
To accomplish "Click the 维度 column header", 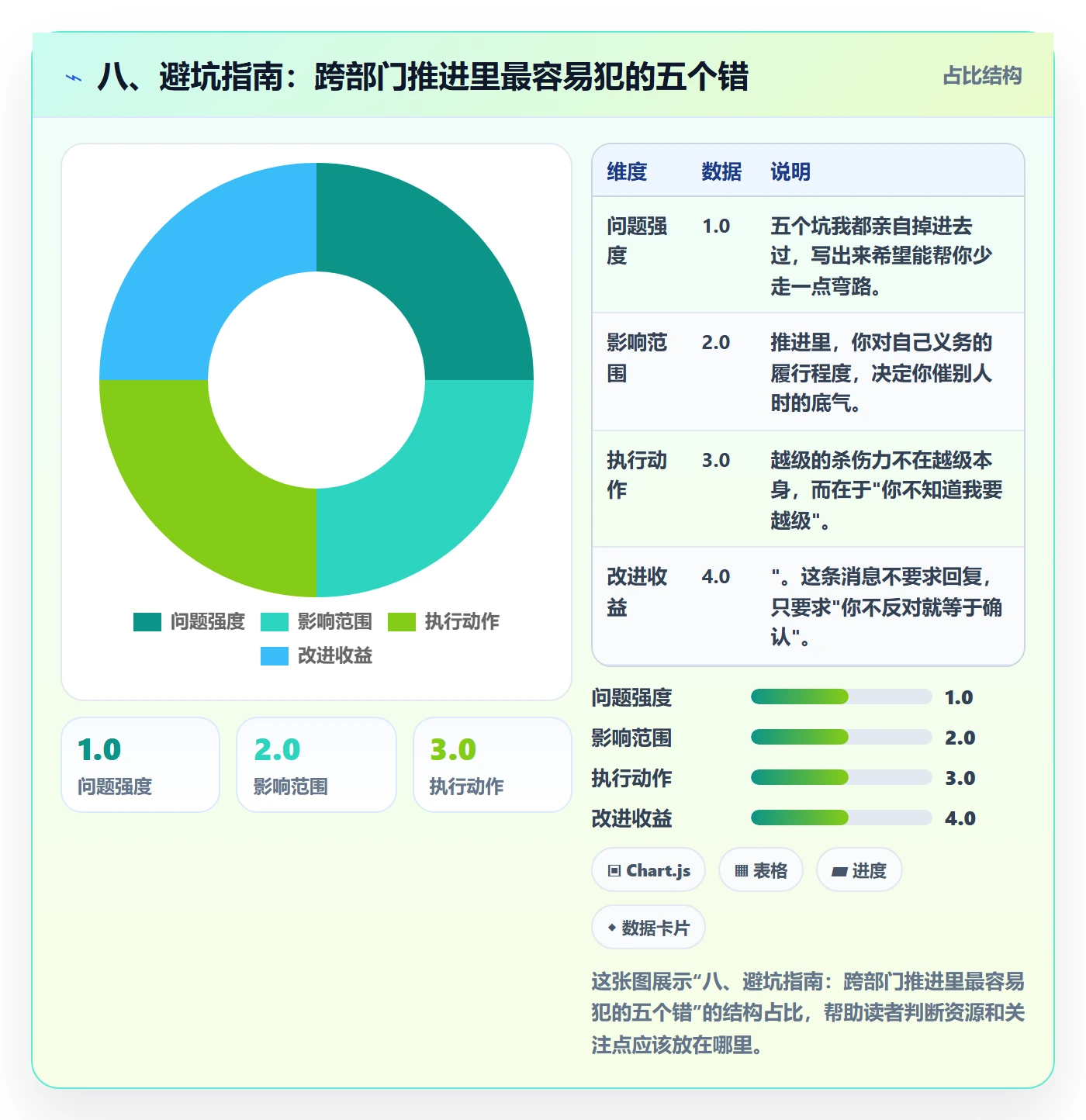I will [x=627, y=171].
